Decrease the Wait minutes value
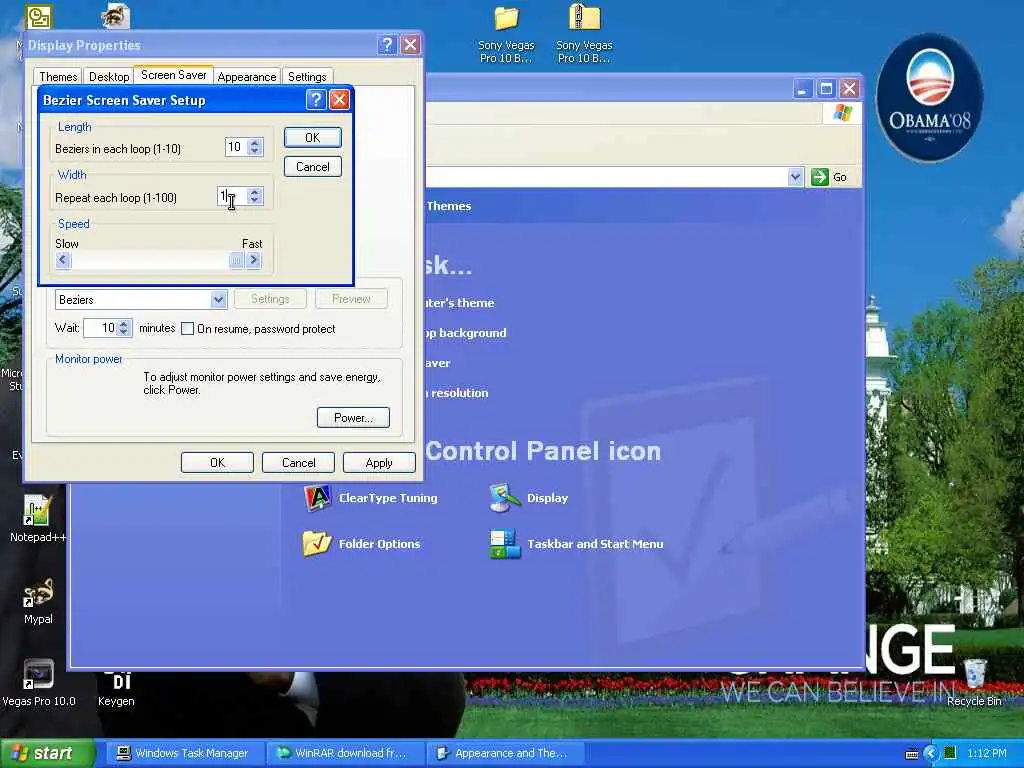Viewport: 1024px width, 768px height. pyautogui.click(x=123, y=332)
